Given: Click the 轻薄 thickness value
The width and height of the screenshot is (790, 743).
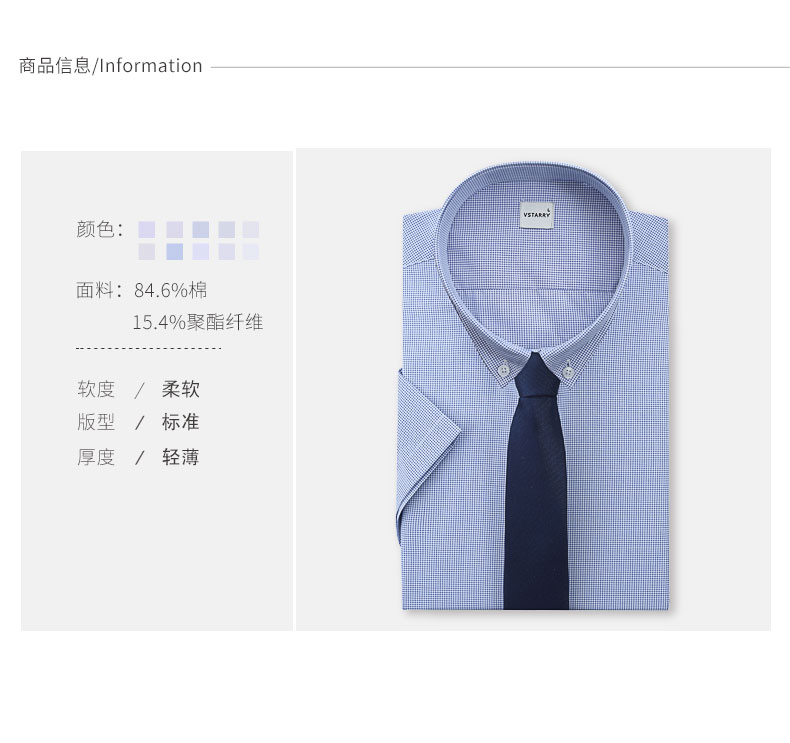Looking at the screenshot, I should (180, 457).
